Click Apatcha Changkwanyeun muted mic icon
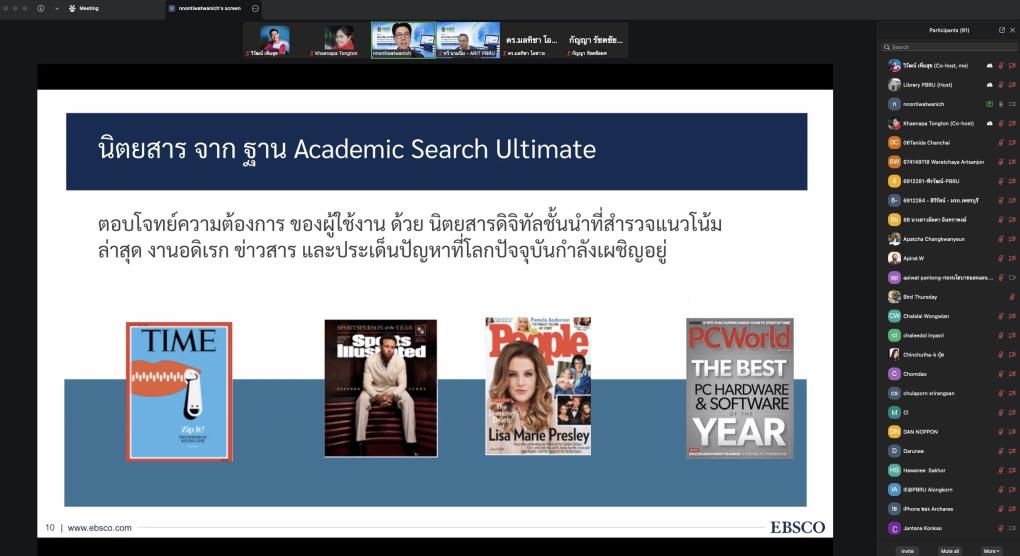This screenshot has width=1020, height=556. coord(1000,239)
